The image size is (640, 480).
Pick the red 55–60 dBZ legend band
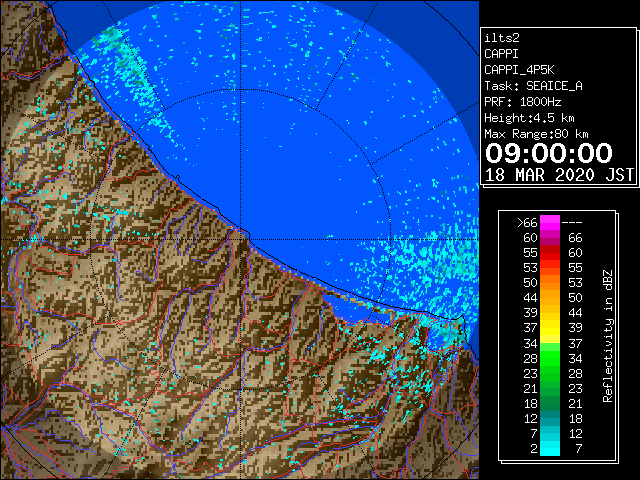click(x=550, y=253)
